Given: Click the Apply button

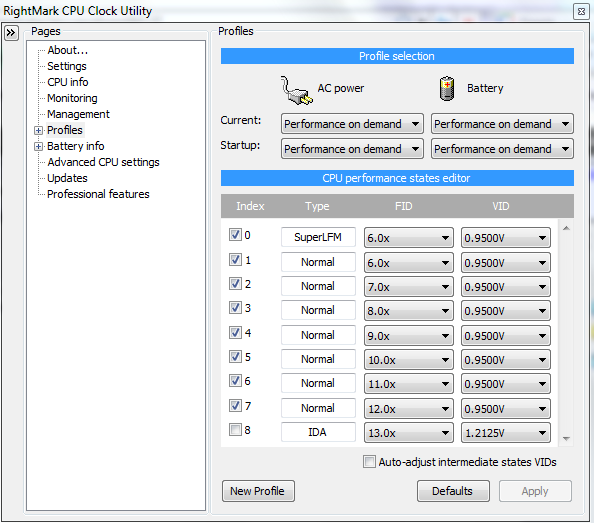Looking at the screenshot, I should pos(535,491).
